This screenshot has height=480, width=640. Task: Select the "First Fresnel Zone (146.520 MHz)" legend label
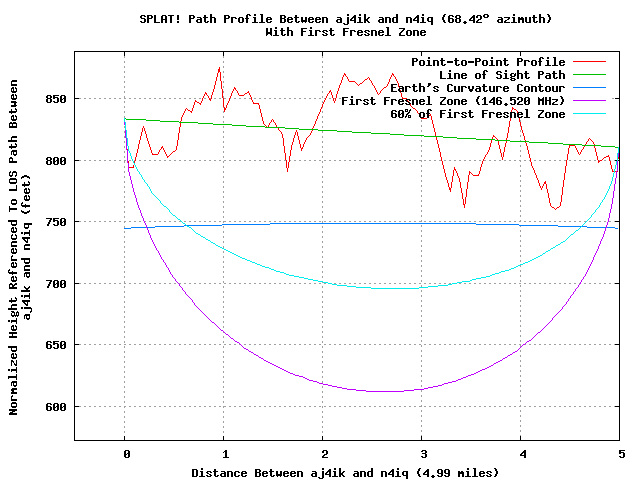point(453,101)
